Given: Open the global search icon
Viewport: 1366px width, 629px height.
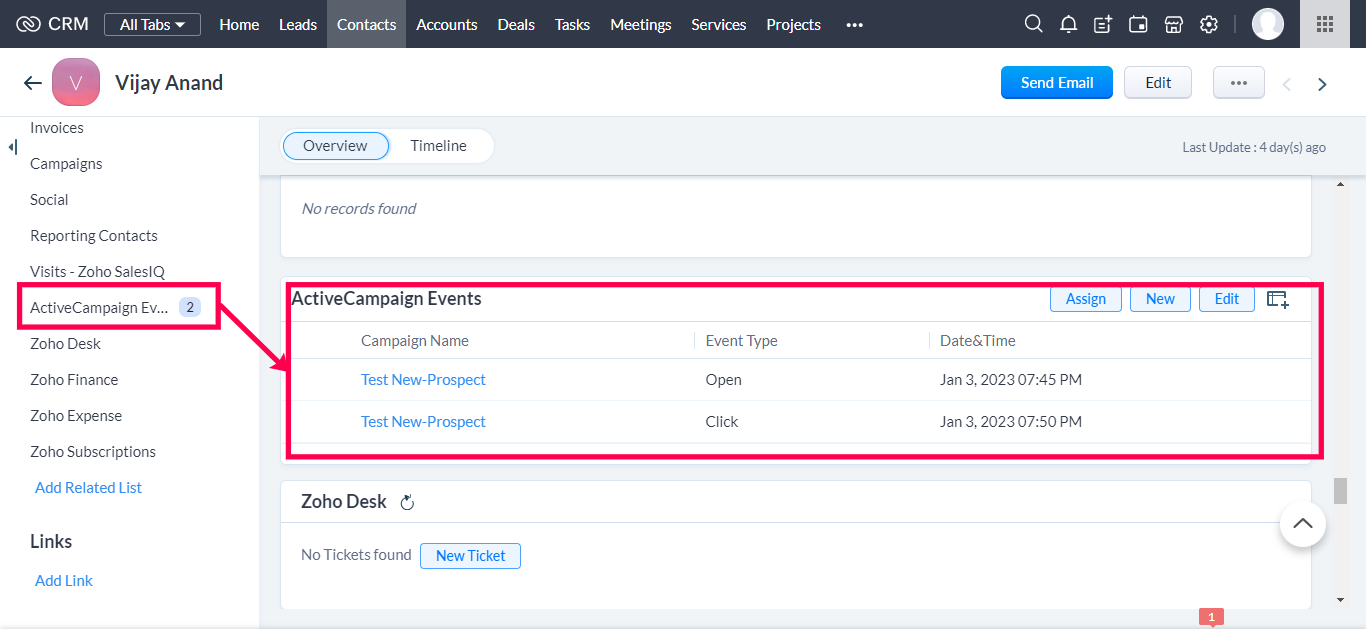Looking at the screenshot, I should [1034, 24].
